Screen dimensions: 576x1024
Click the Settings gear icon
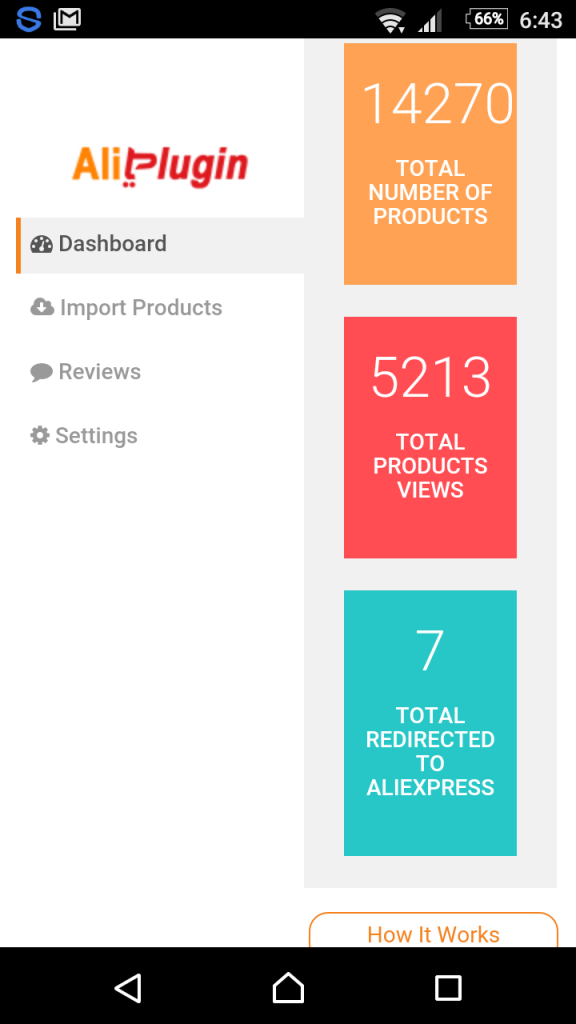(x=40, y=436)
